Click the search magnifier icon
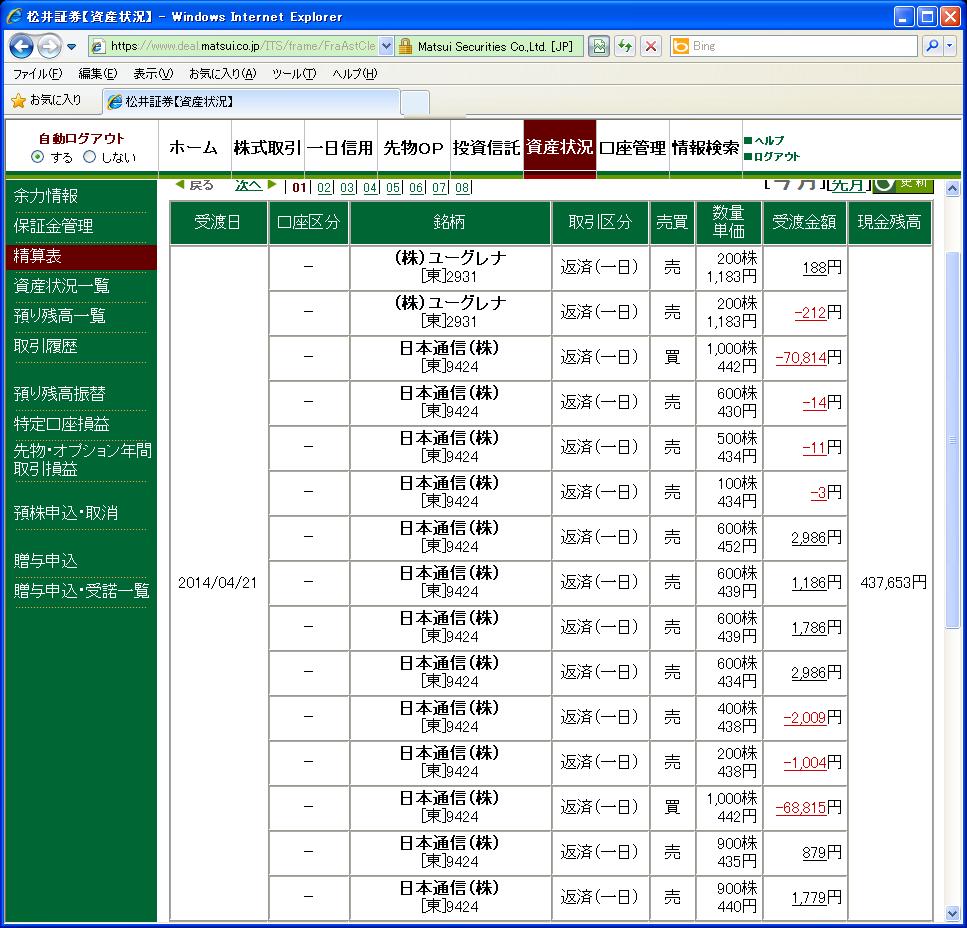The image size is (967, 928). pyautogui.click(x=931, y=46)
